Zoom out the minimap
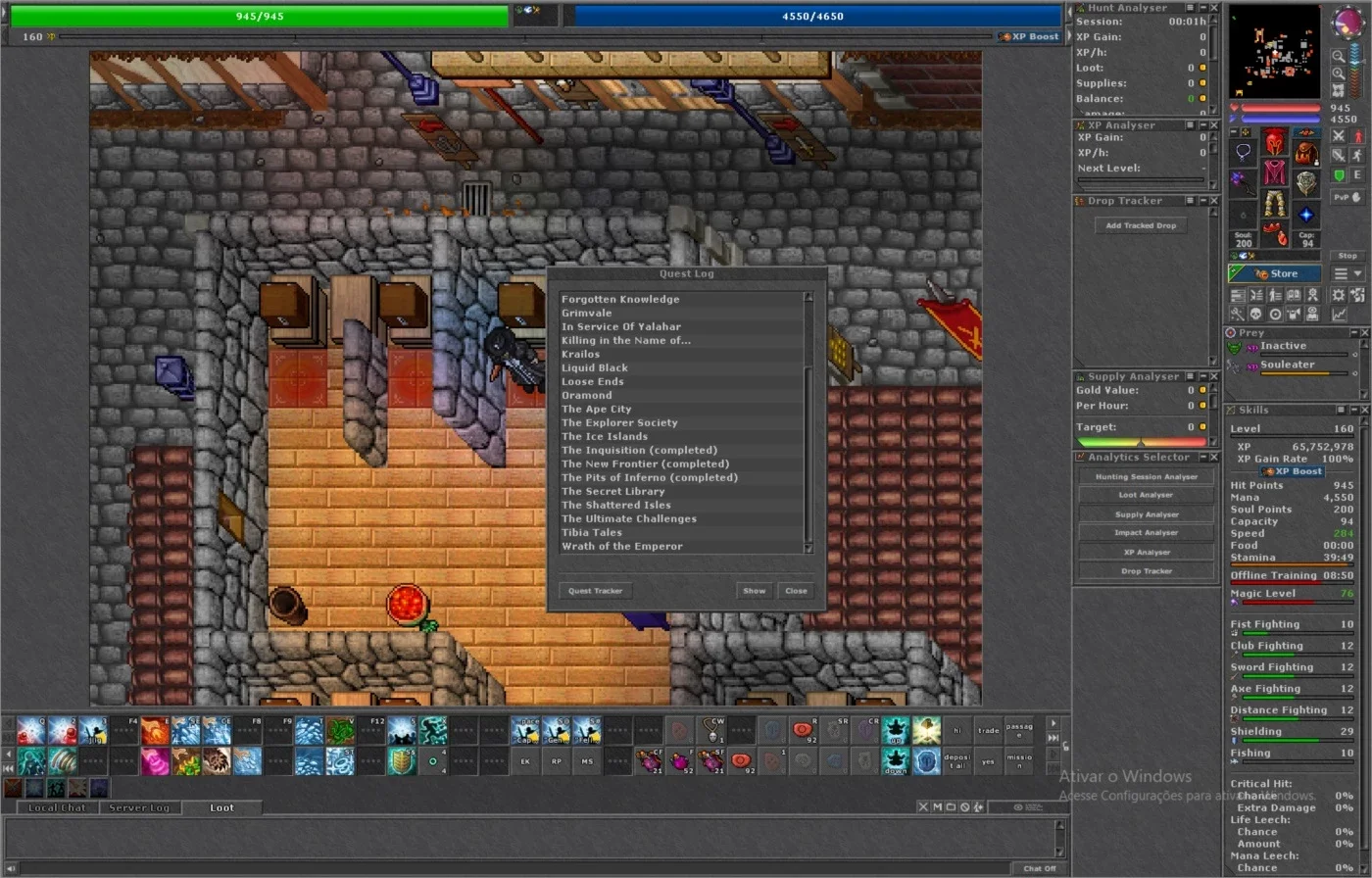This screenshot has width=1372, height=878. pyautogui.click(x=1338, y=56)
